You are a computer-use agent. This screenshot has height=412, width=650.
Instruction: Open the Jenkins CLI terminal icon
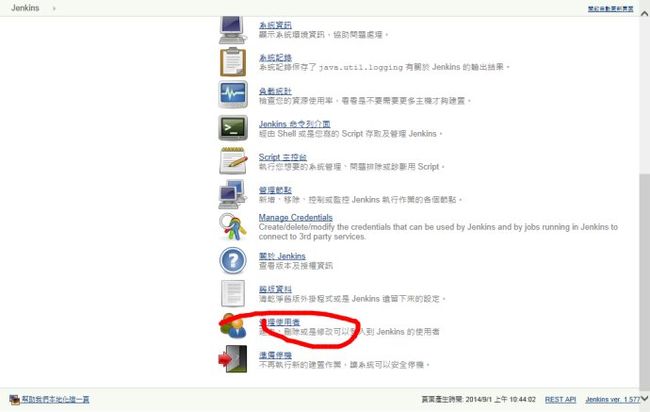[x=233, y=128]
